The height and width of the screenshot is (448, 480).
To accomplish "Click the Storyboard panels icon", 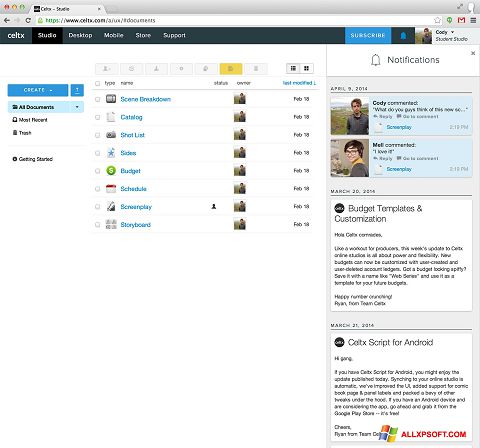I will [x=111, y=224].
